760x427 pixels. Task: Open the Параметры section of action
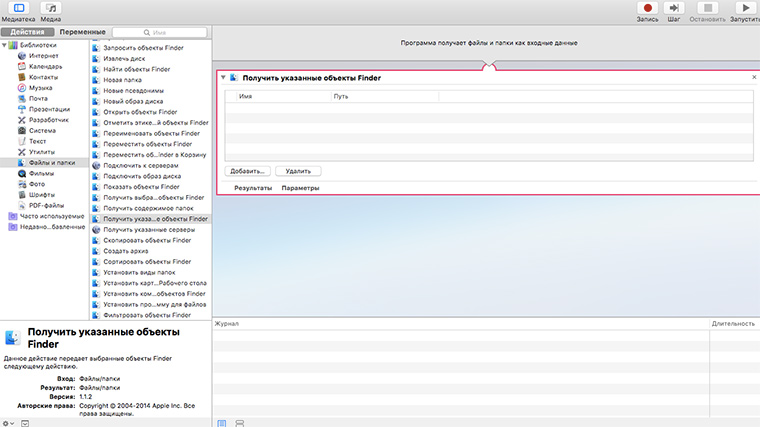coord(301,188)
